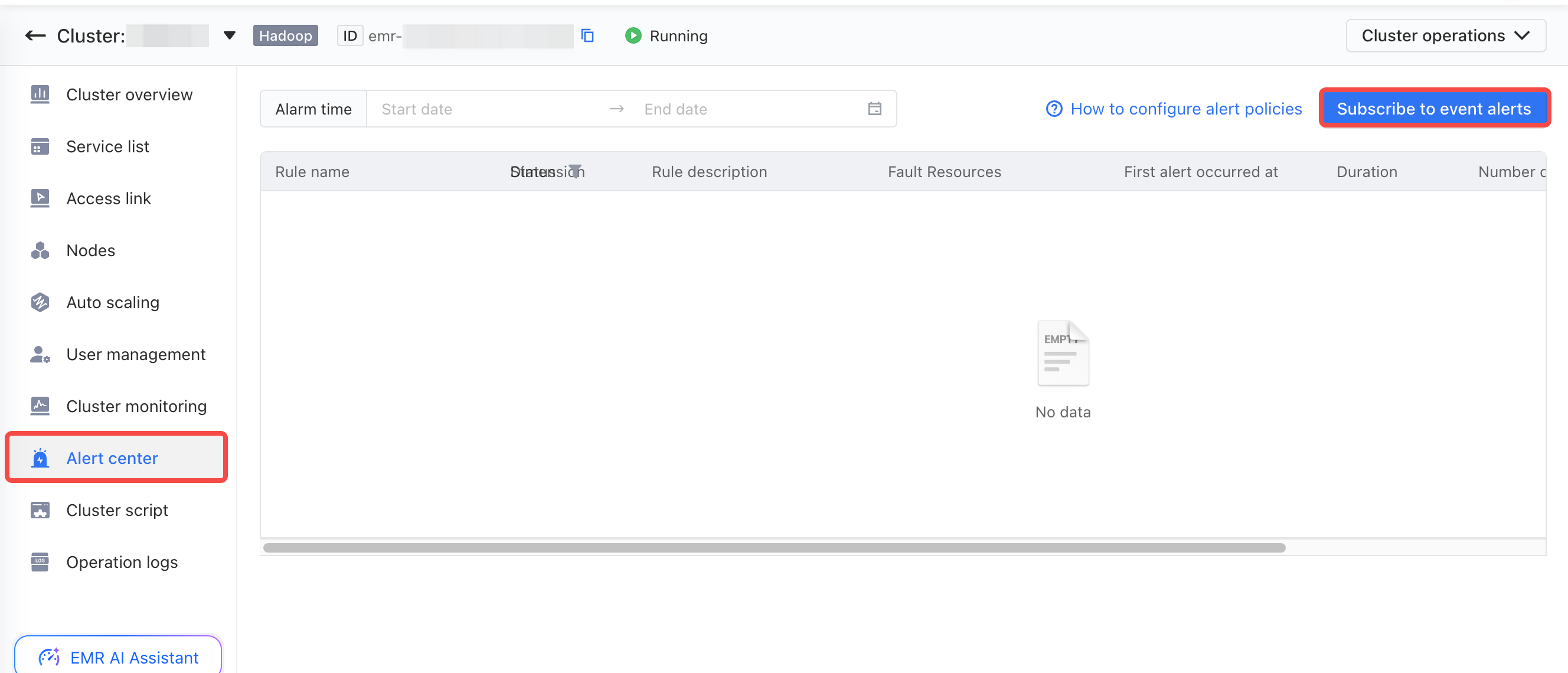The image size is (1568, 673).
Task: Click the Hadoop cluster type tag
Action: pyautogui.click(x=286, y=35)
